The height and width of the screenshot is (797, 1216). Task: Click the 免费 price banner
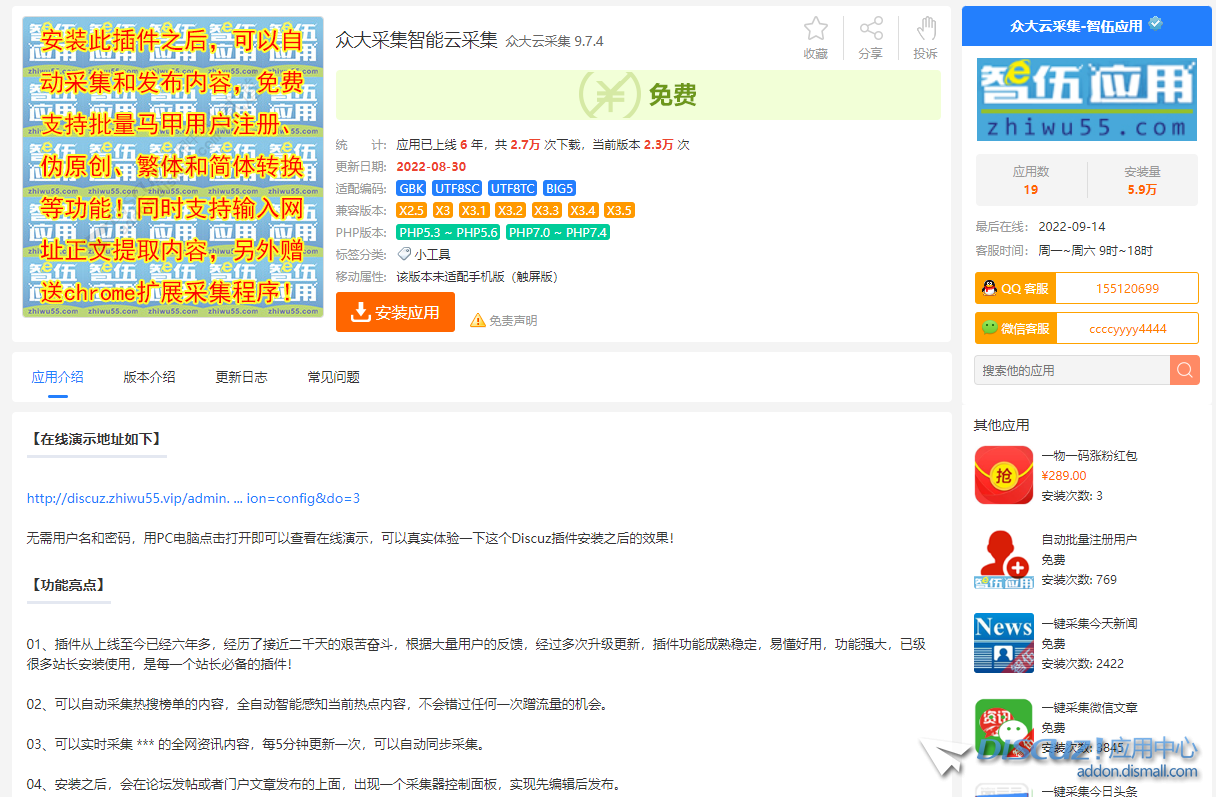[x=638, y=95]
